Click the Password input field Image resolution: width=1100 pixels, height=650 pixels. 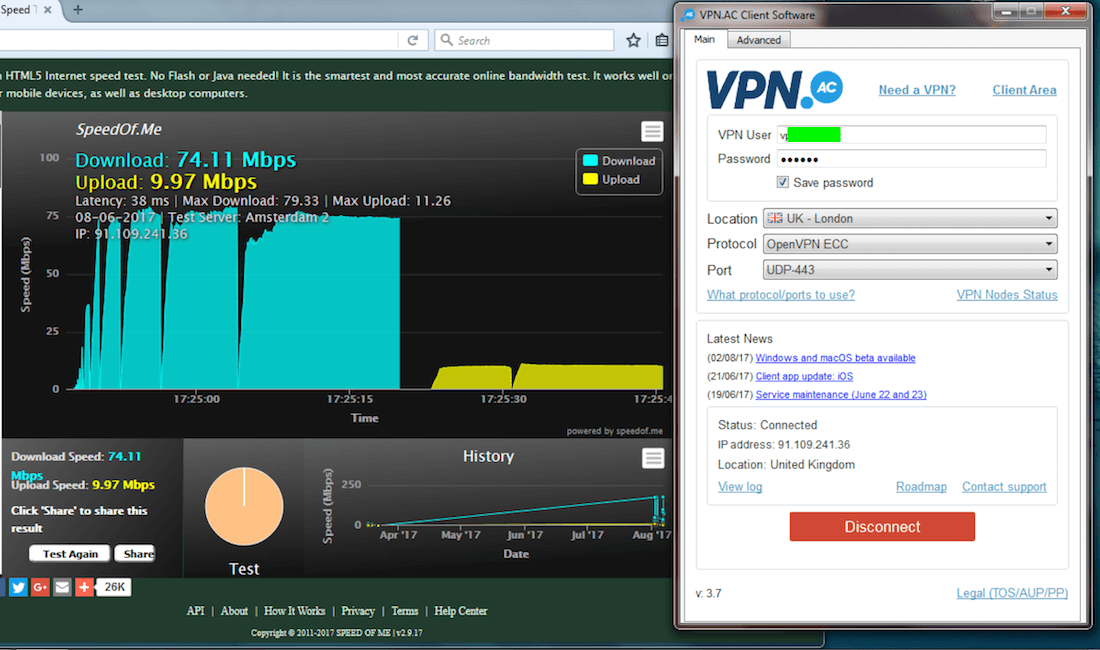tap(911, 158)
